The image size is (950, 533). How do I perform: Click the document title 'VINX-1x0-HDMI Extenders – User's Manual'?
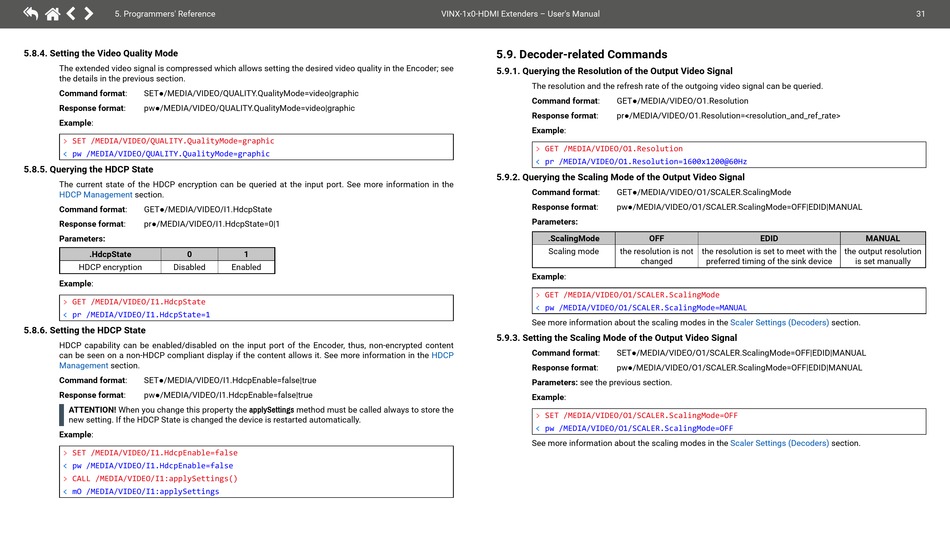pyautogui.click(x=520, y=14)
